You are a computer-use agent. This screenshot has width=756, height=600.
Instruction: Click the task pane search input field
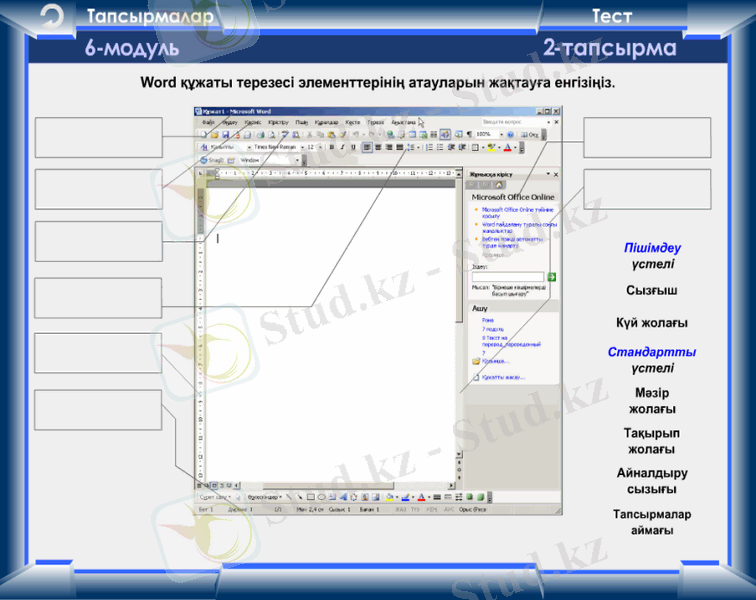tap(507, 276)
